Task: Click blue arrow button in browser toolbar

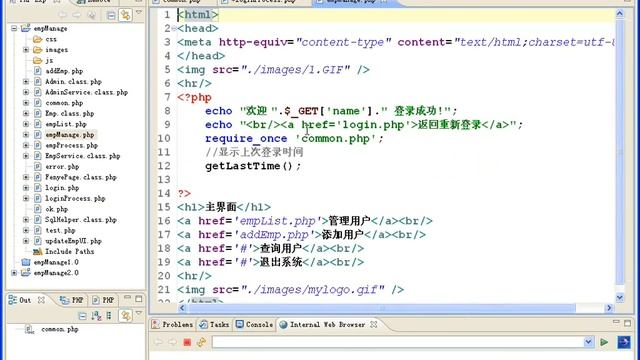Action: [624, 342]
